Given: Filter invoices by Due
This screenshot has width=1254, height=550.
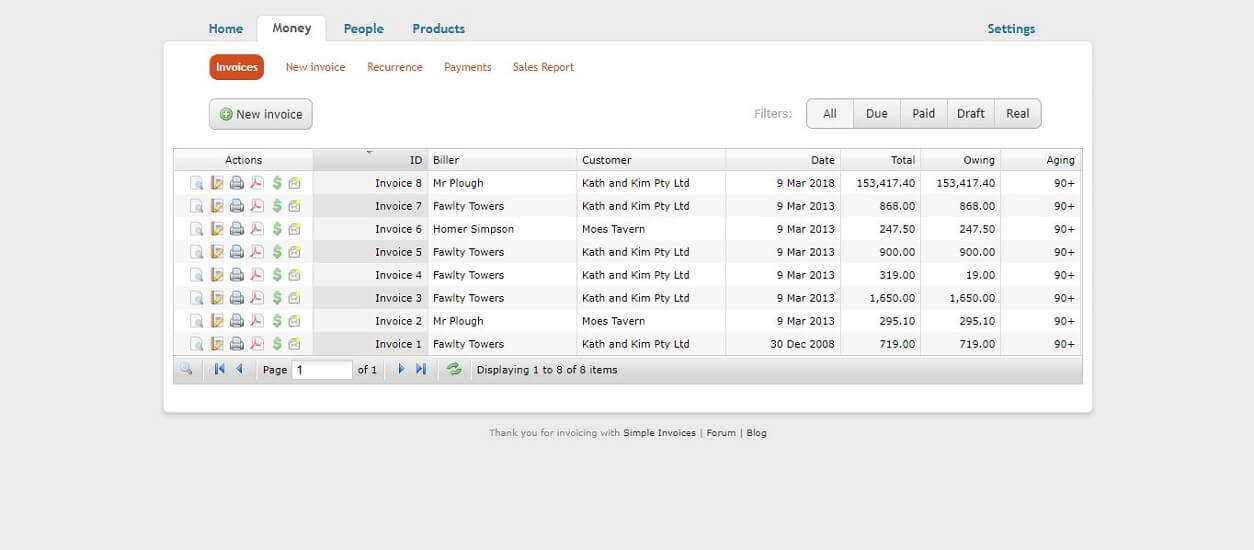Looking at the screenshot, I should pyautogui.click(x=876, y=114).
